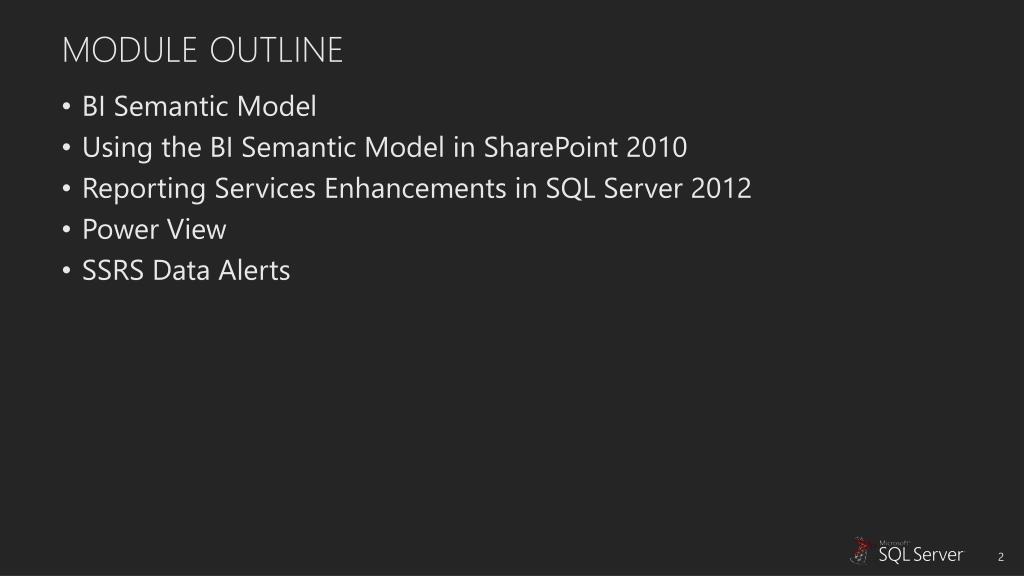The width and height of the screenshot is (1024, 576).
Task: Click the words SQL Server 2012 in the bullet
Action: [x=648, y=189]
